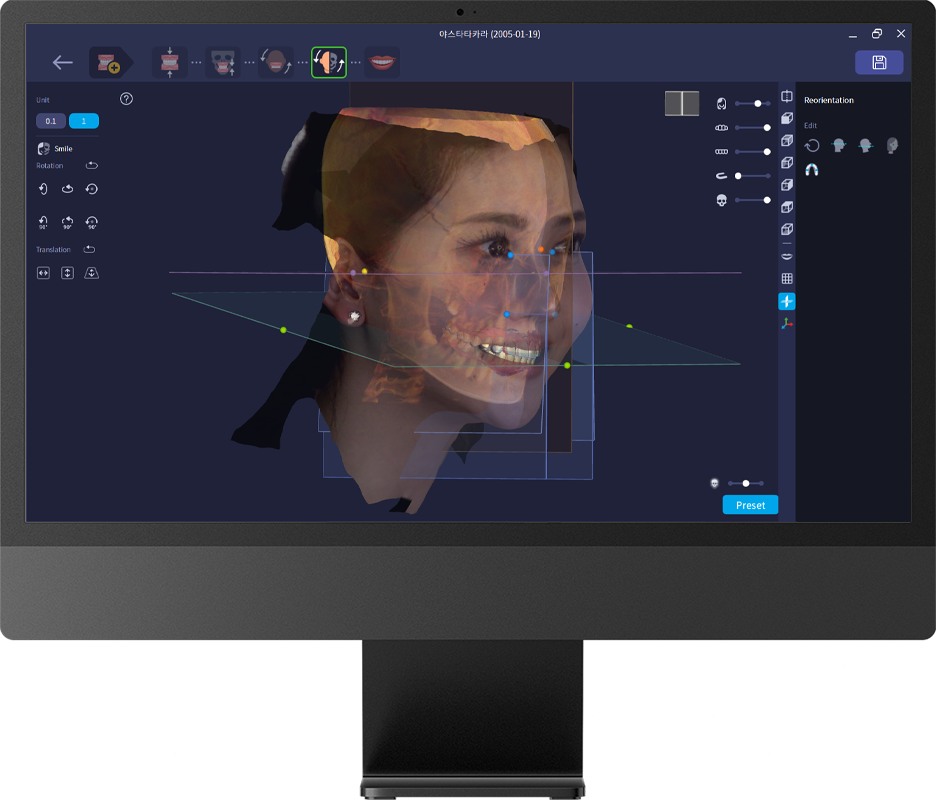Toggle the highlighted crosshair tool in right sidebar
936x800 pixels.
[788, 300]
